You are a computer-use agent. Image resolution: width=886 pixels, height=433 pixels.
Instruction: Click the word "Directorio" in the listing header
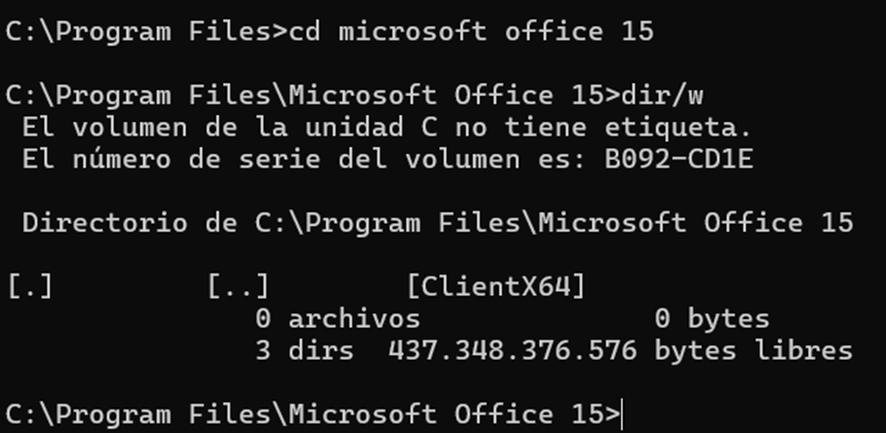click(104, 223)
